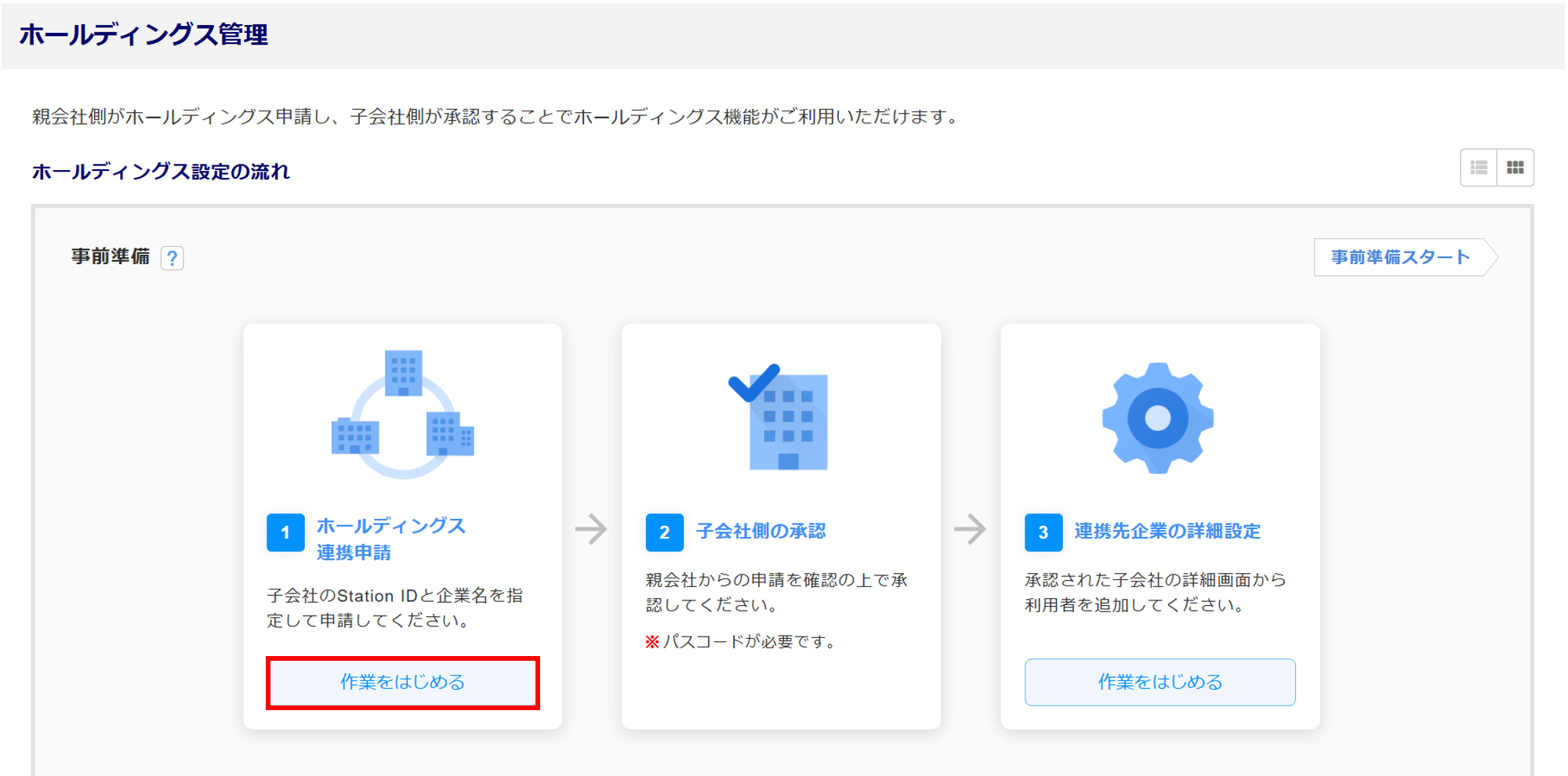Image resolution: width=1568 pixels, height=776 pixels.
Task: Click the arrow between steps 1 and 2
Action: click(x=591, y=529)
